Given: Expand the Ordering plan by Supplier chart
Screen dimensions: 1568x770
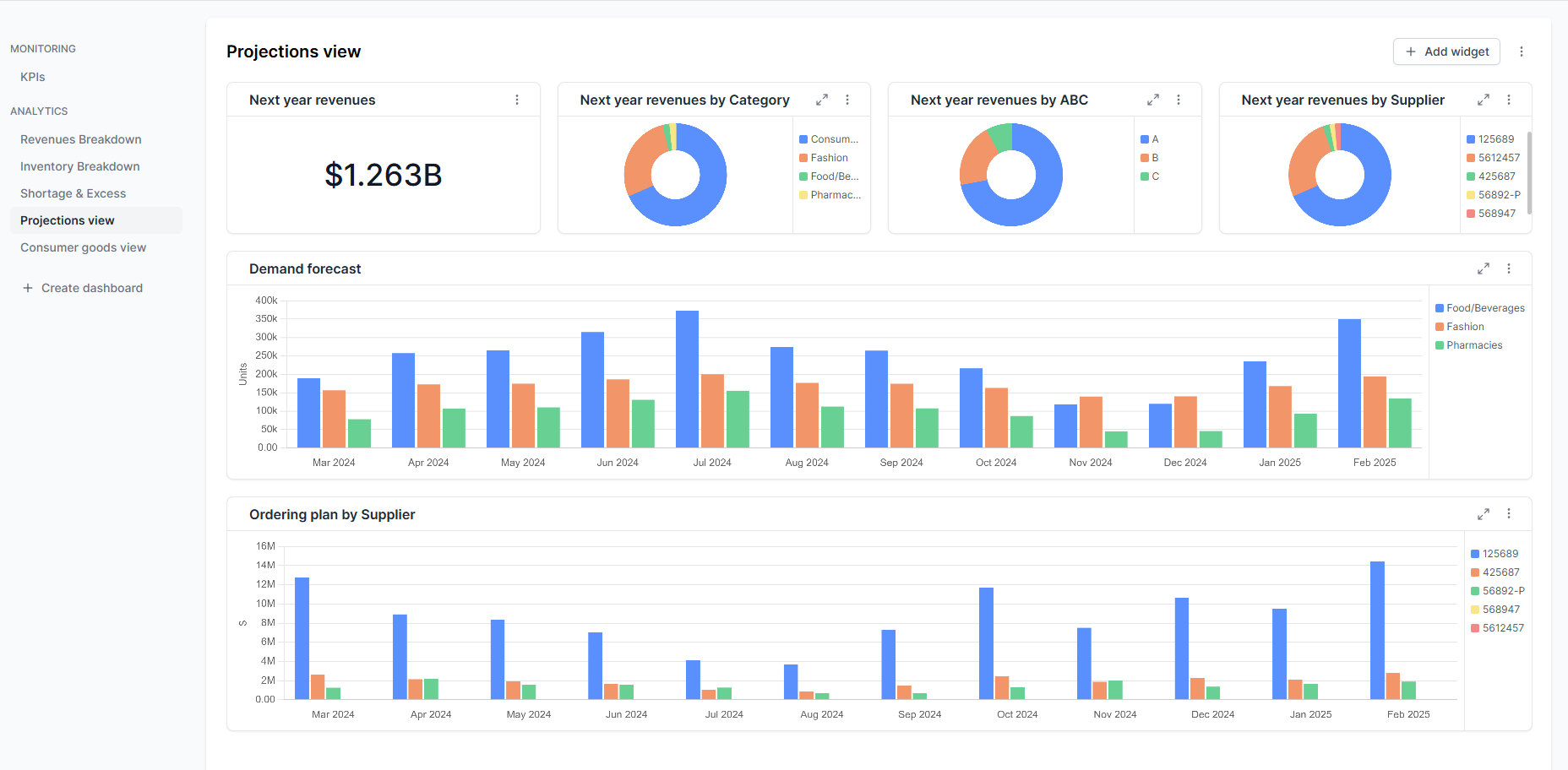Looking at the screenshot, I should [1483, 514].
